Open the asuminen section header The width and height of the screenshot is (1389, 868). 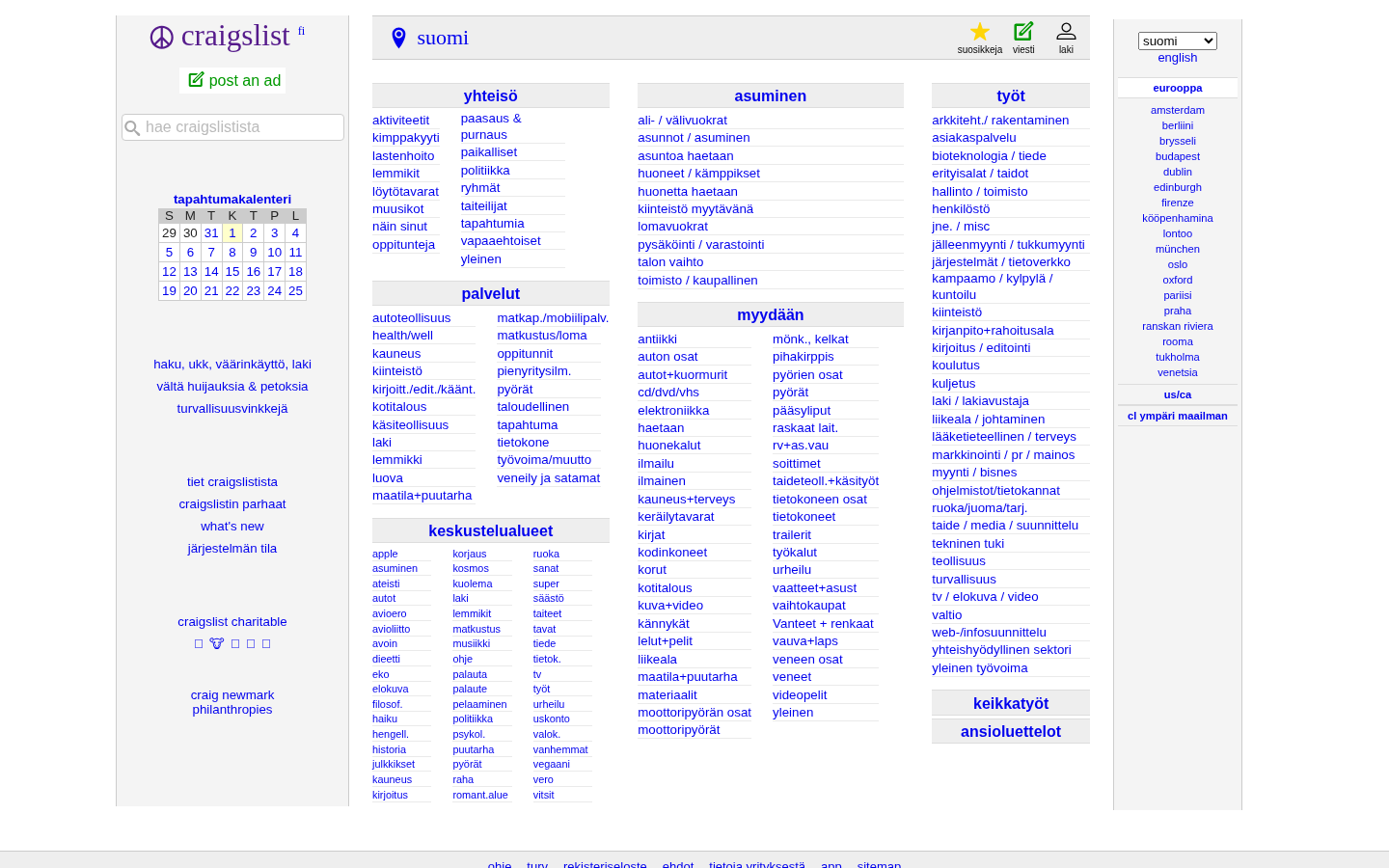[770, 95]
